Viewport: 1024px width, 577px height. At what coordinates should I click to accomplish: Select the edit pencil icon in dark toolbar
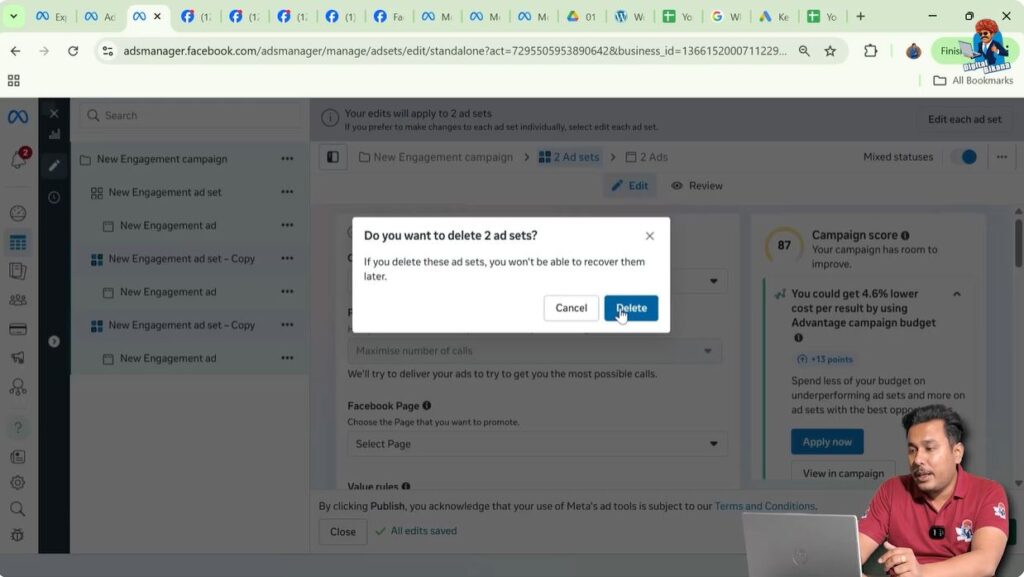[54, 166]
